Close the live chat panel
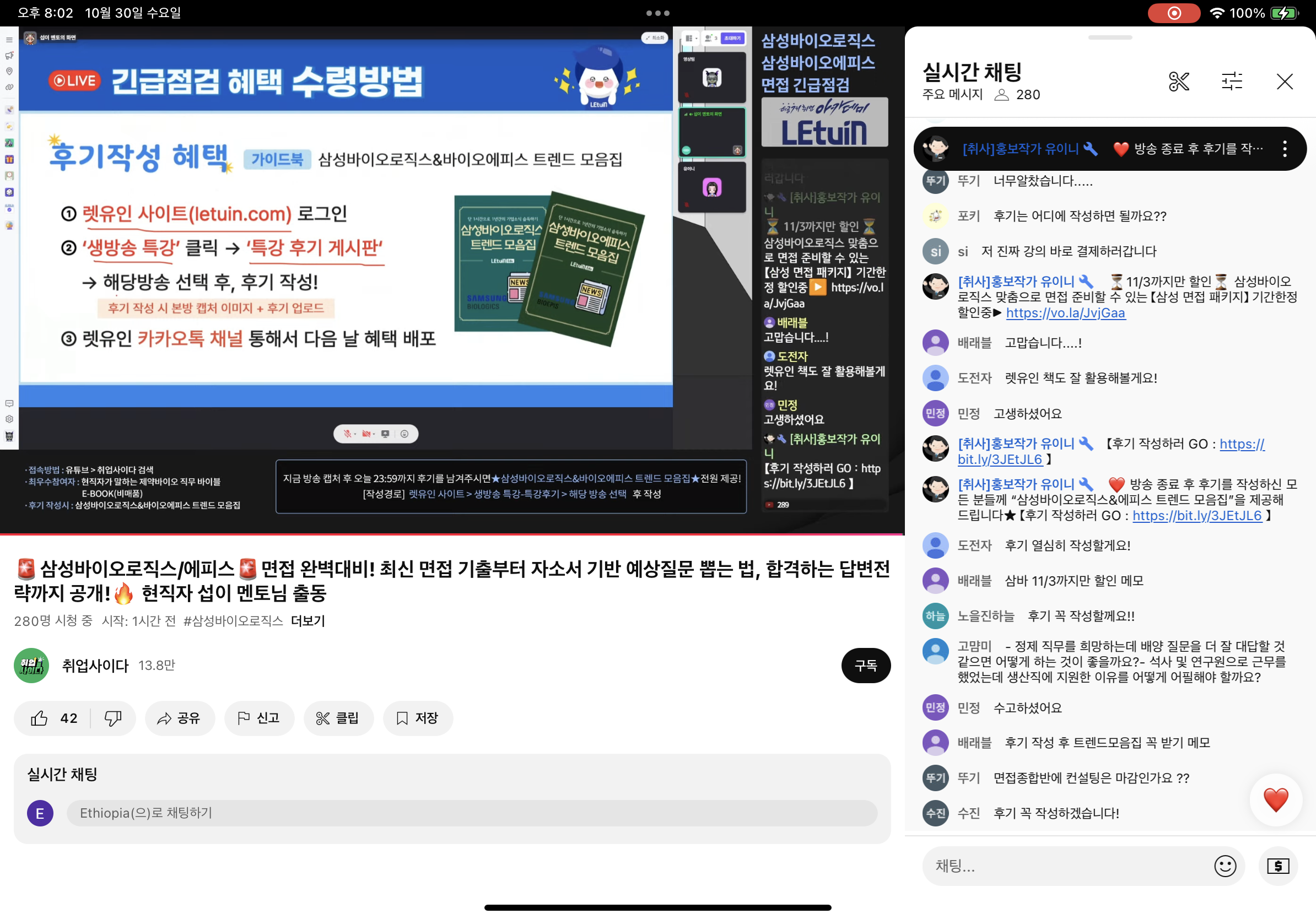Screen dimensions: 1316x919 [1285, 82]
